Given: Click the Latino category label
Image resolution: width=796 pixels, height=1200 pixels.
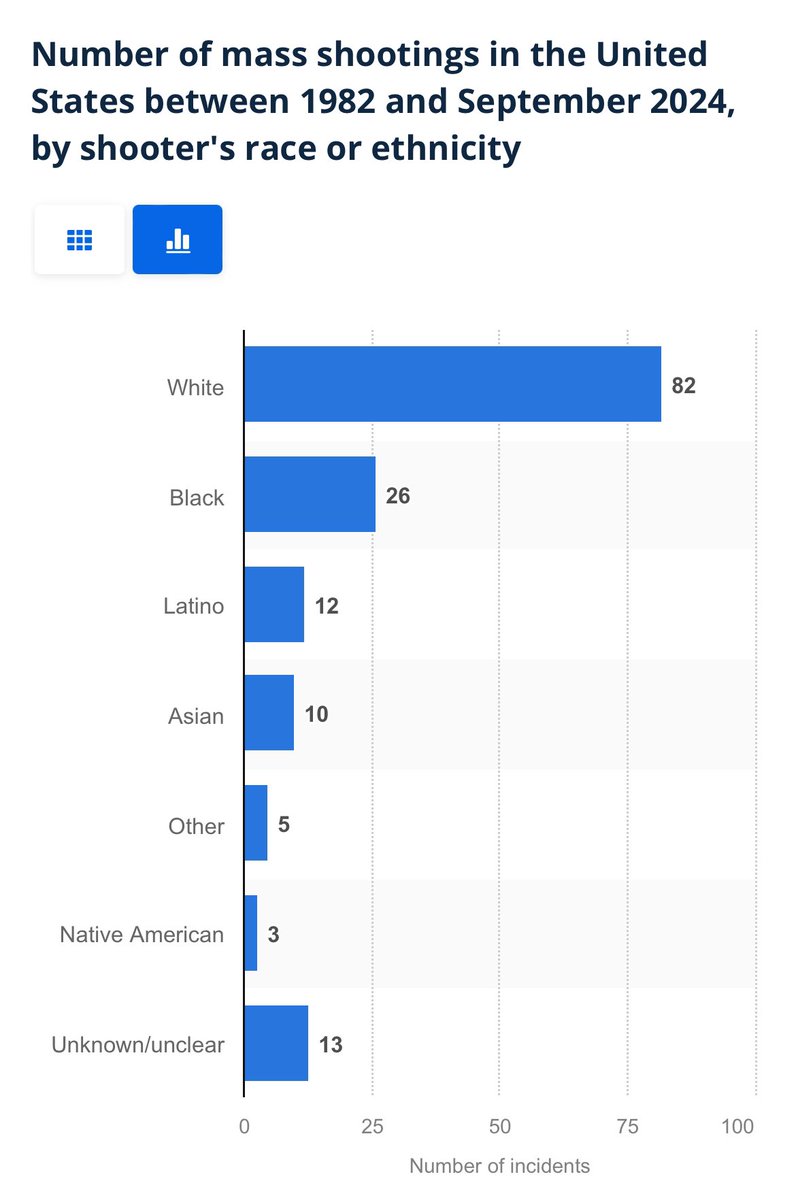Looking at the screenshot, I should point(194,606).
